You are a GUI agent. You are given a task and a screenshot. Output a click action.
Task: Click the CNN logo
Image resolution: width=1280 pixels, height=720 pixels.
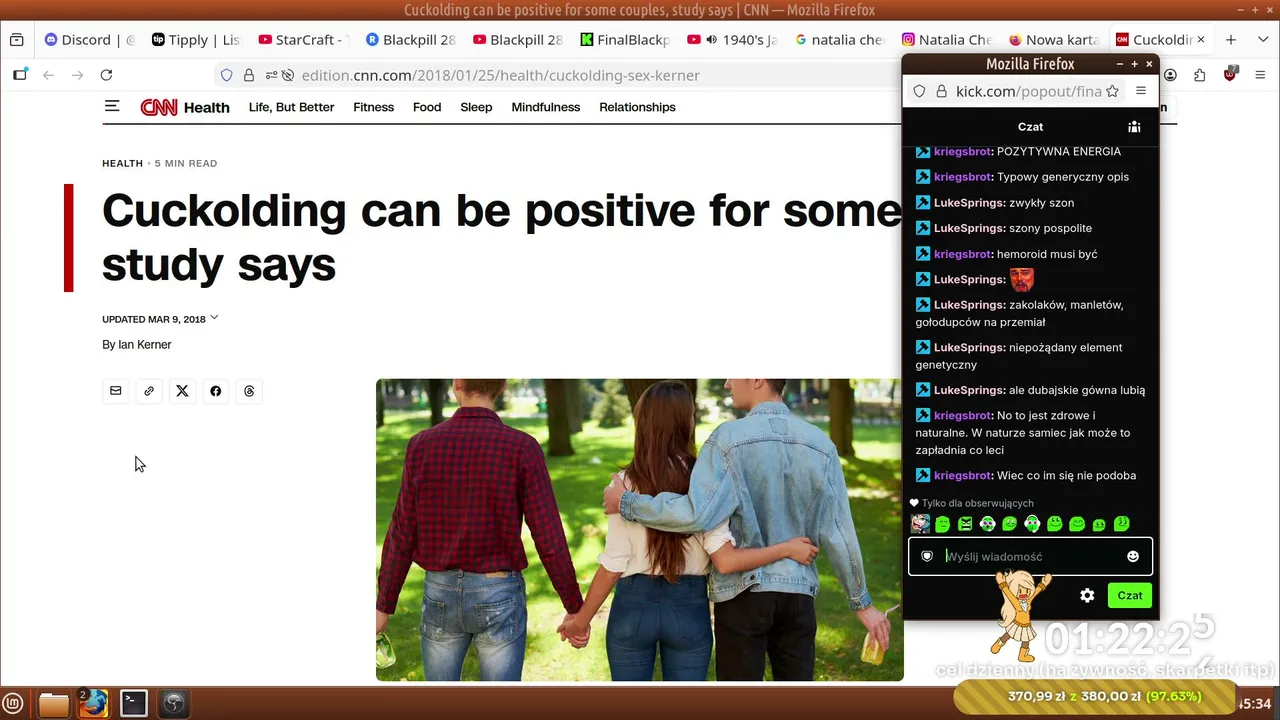pos(159,107)
